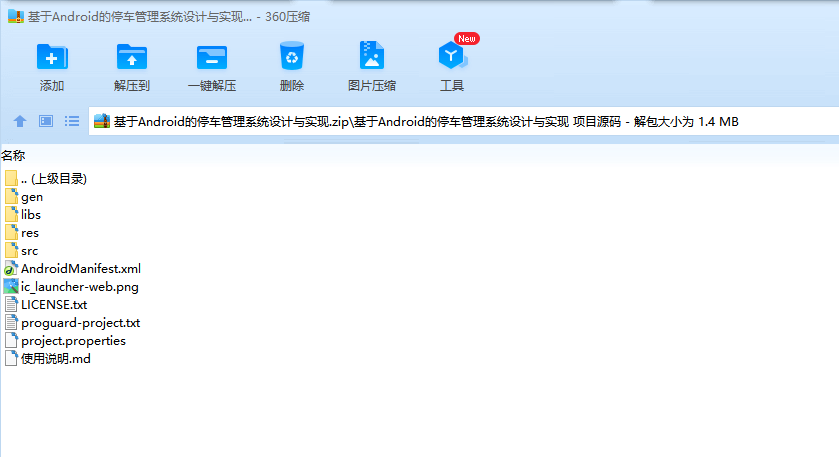Select the "使用说明.md" file name
The width and height of the screenshot is (839, 457).
tap(56, 359)
